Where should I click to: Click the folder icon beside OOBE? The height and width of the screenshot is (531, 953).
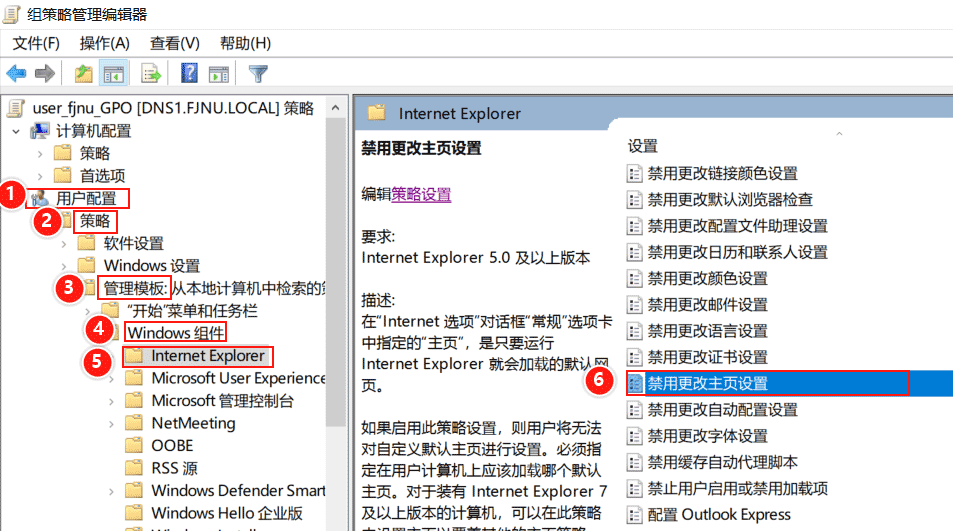[x=134, y=445]
